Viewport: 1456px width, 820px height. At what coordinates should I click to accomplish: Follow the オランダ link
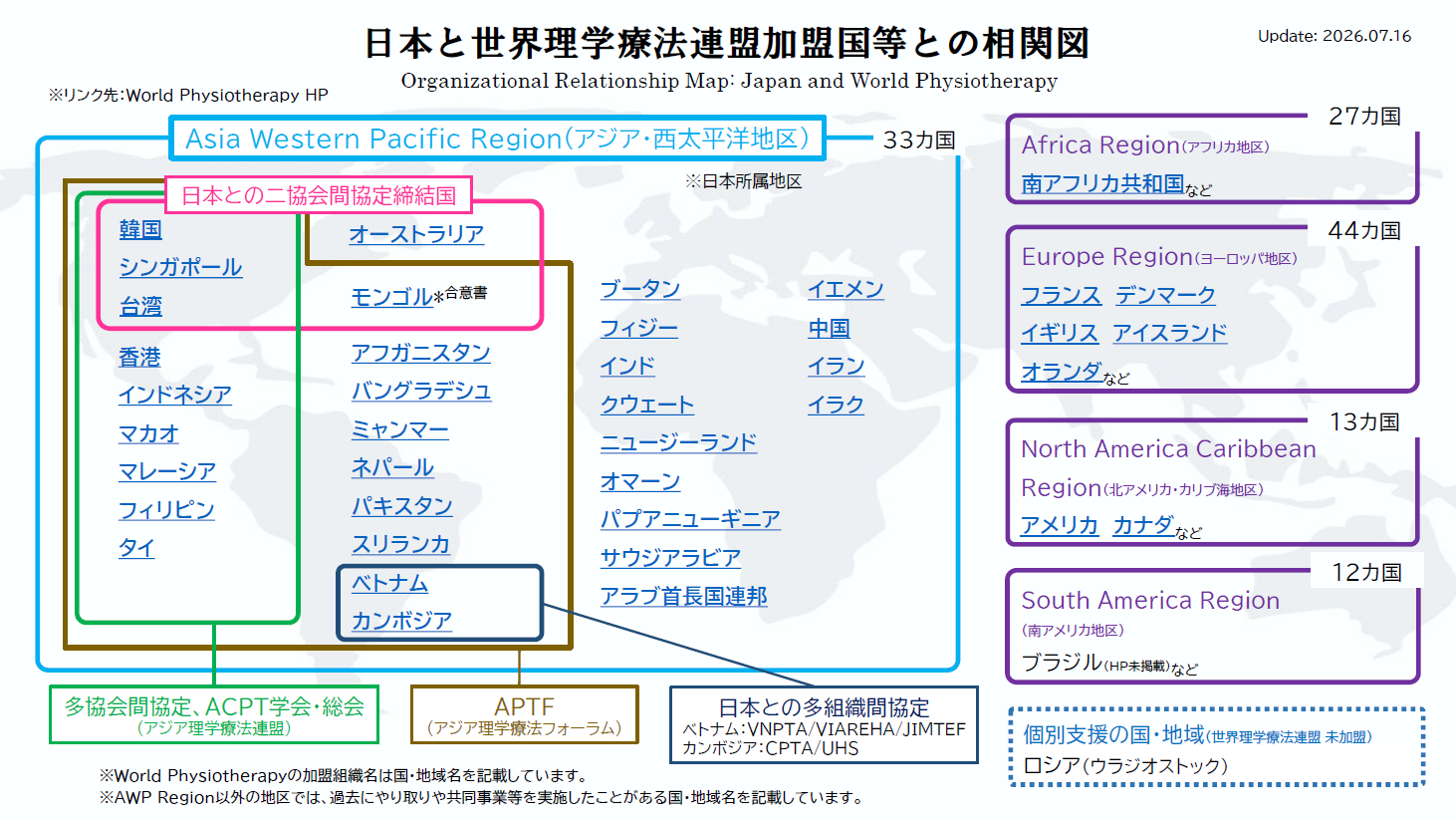tap(1062, 372)
